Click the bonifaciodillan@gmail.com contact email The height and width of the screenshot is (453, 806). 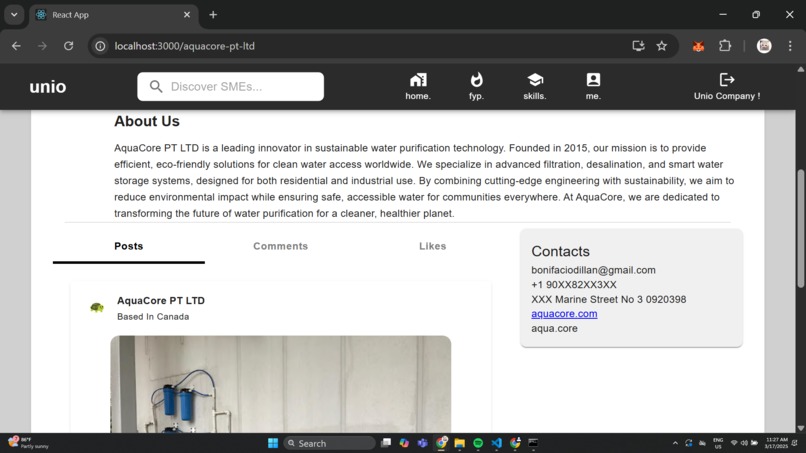coord(593,270)
